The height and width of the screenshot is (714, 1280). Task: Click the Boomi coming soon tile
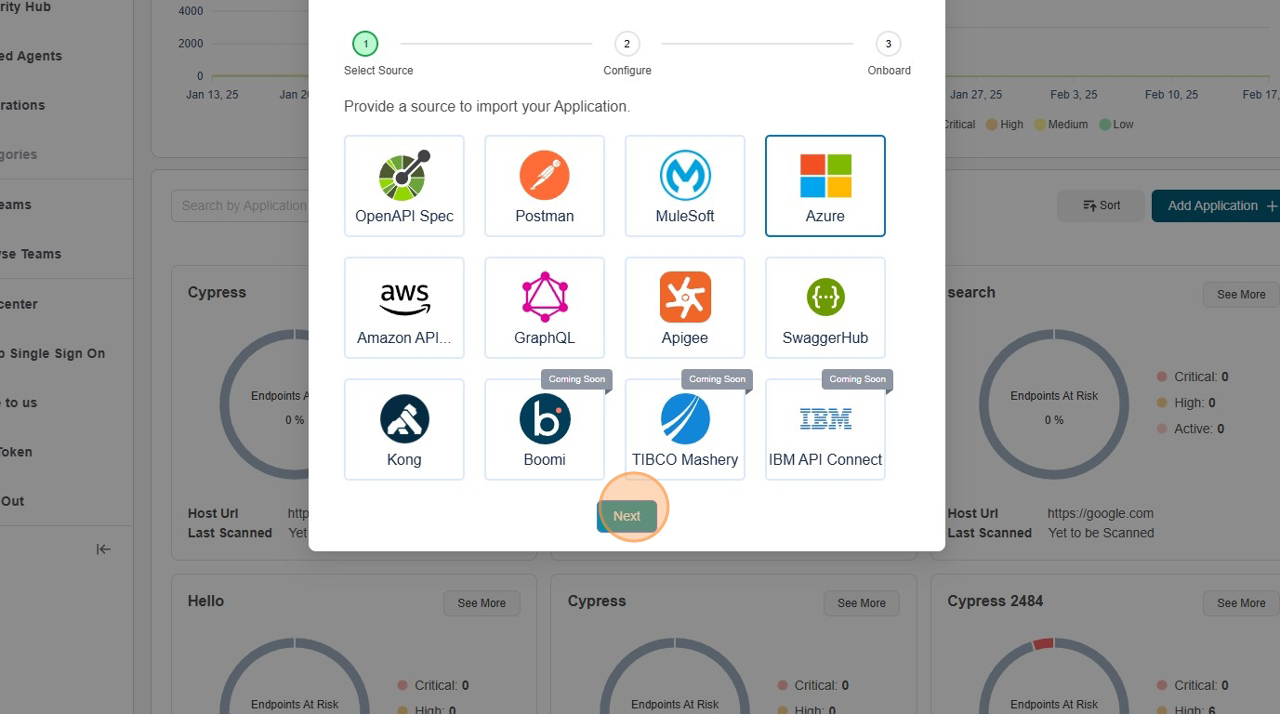tap(544, 430)
